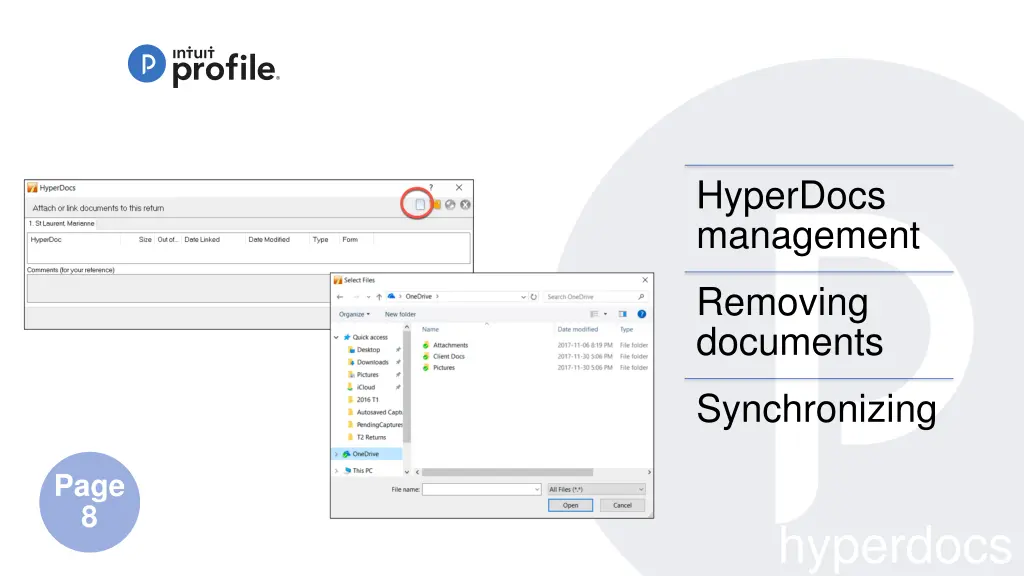Open the Organize menu

click(x=354, y=314)
